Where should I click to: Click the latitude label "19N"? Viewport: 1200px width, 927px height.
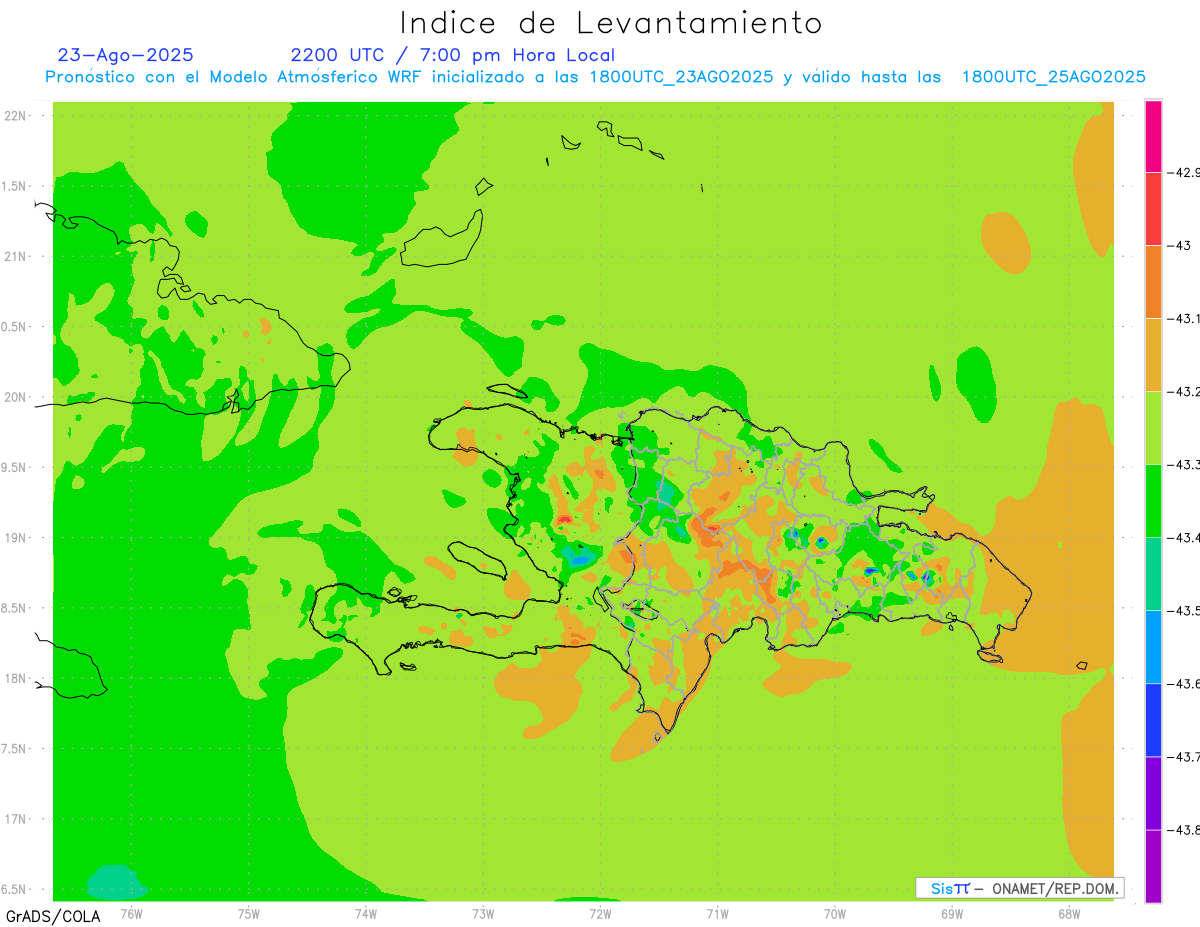point(16,538)
